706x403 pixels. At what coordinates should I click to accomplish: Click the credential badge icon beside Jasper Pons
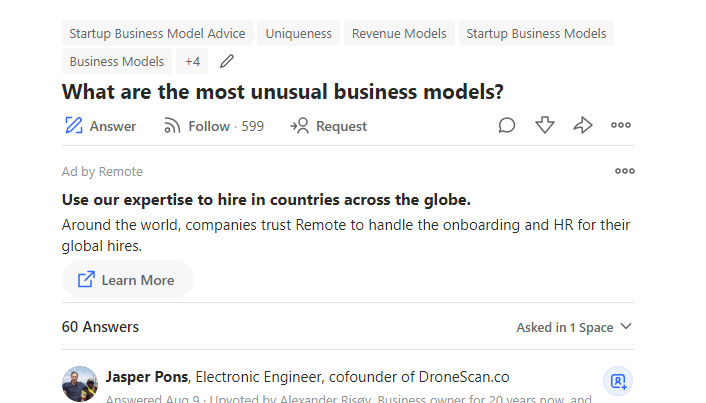tap(618, 381)
